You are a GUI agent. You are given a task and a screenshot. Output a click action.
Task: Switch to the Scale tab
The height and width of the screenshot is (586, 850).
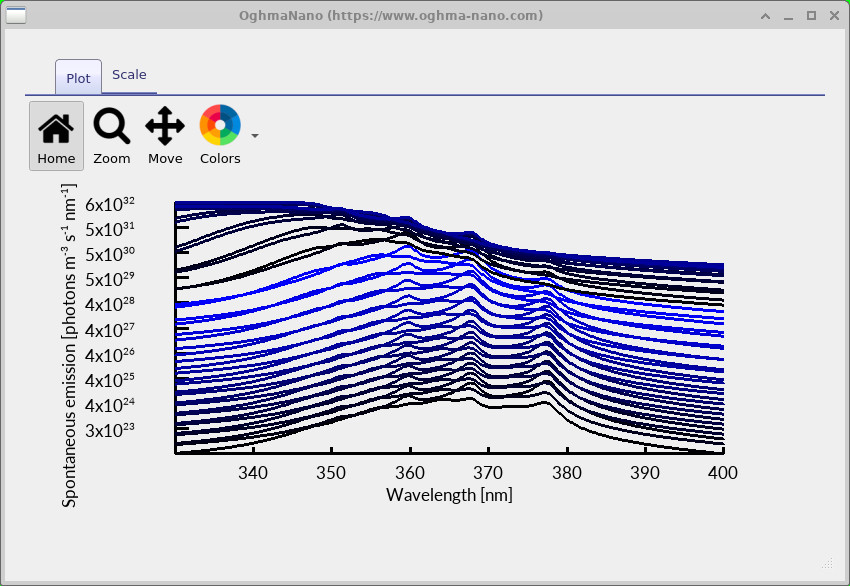(x=129, y=75)
